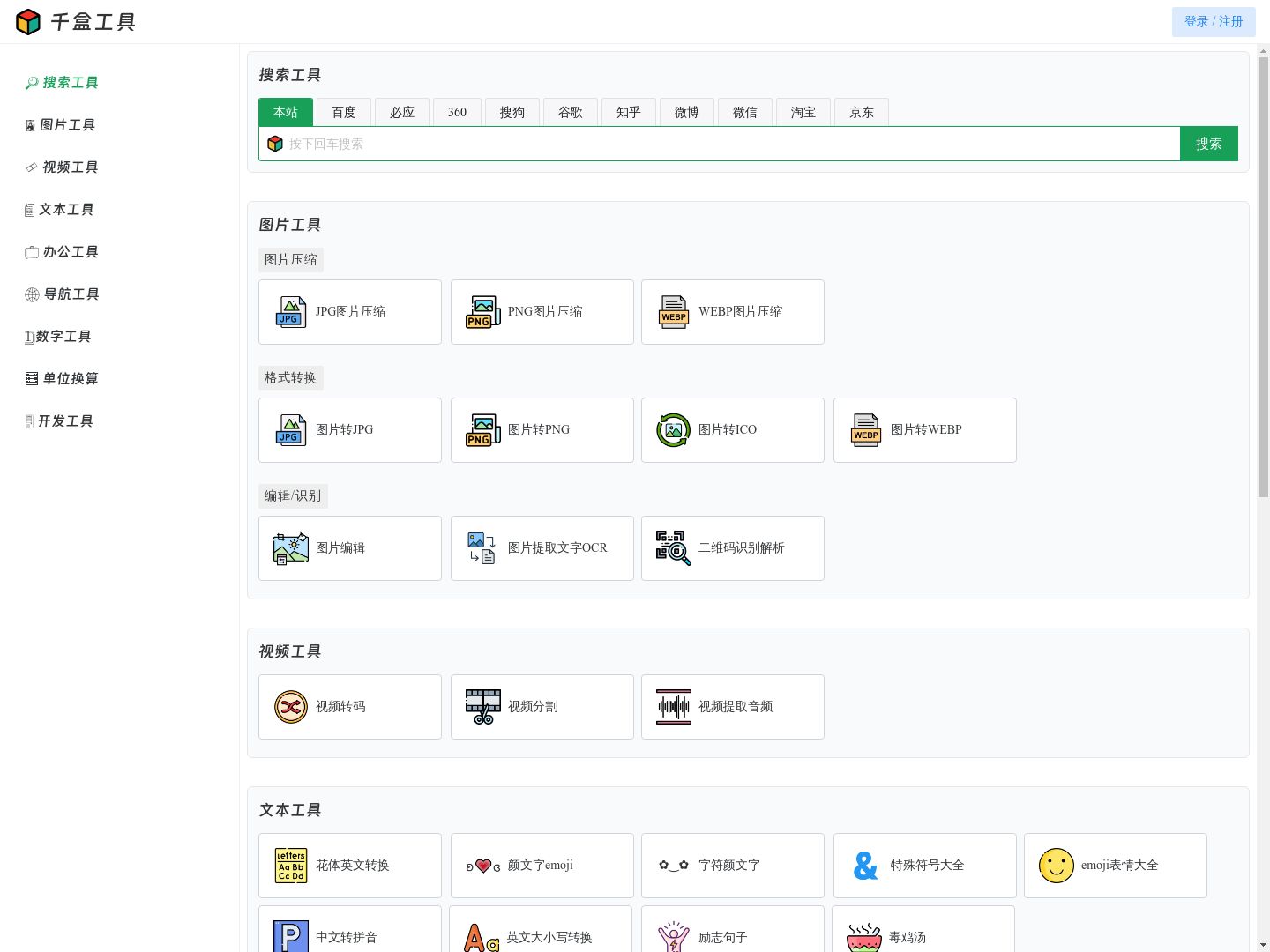Click the cube icon inside search box
Screen dimensions: 1270x952
click(x=275, y=144)
